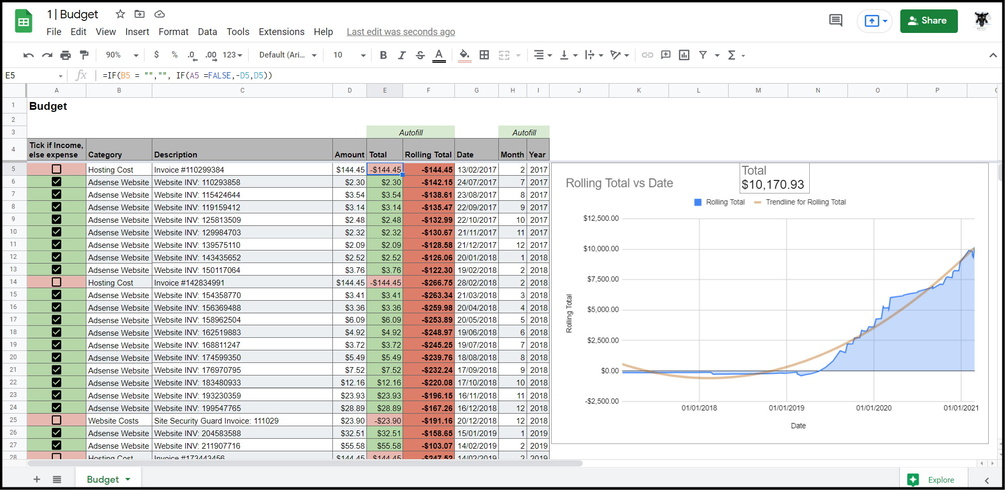Insert chart icon in toolbar
Viewport: 1005px width, 490px height.
point(684,55)
